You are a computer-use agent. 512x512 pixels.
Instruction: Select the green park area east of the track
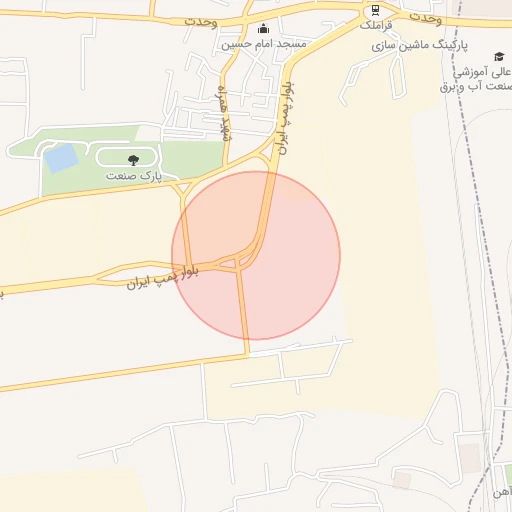[192, 157]
